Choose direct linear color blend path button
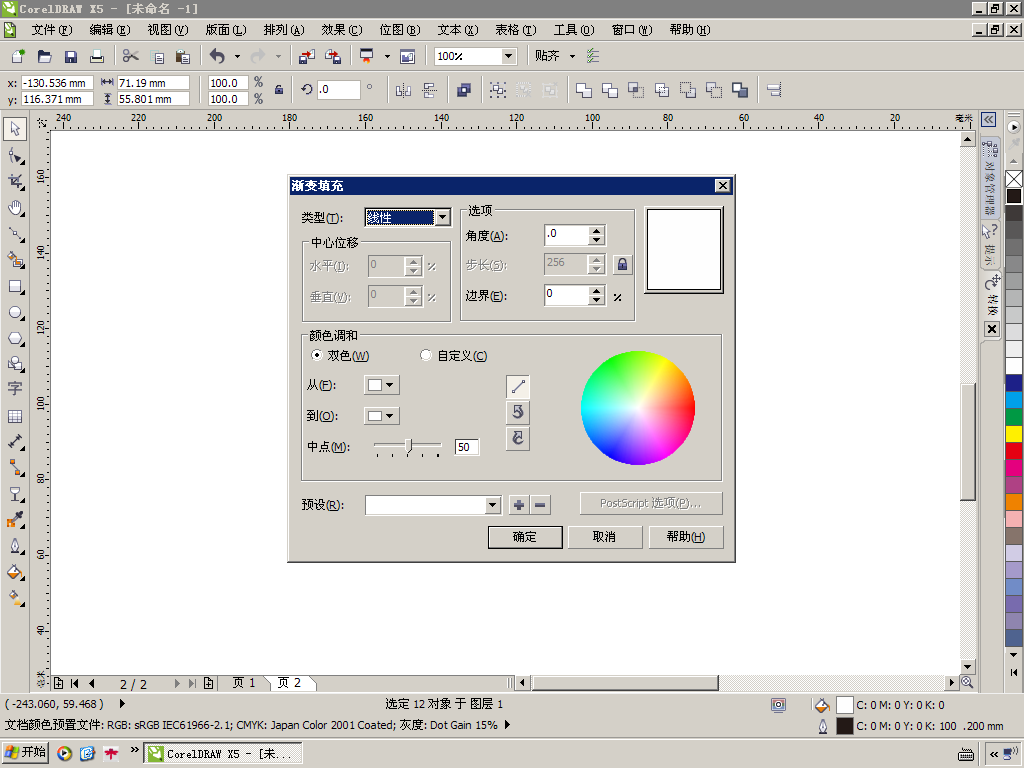The width and height of the screenshot is (1024, 768). click(x=518, y=387)
